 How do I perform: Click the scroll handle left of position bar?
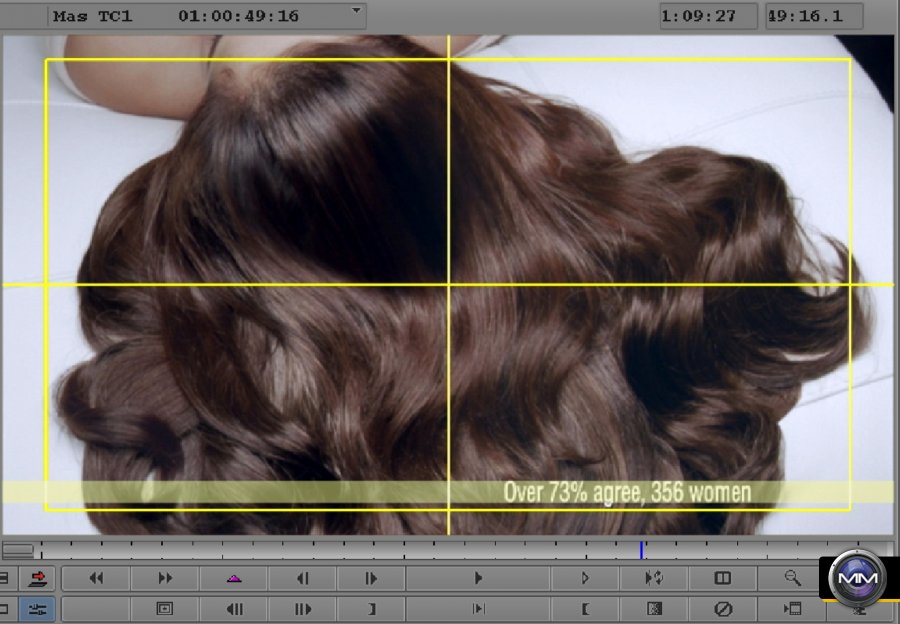(18, 551)
